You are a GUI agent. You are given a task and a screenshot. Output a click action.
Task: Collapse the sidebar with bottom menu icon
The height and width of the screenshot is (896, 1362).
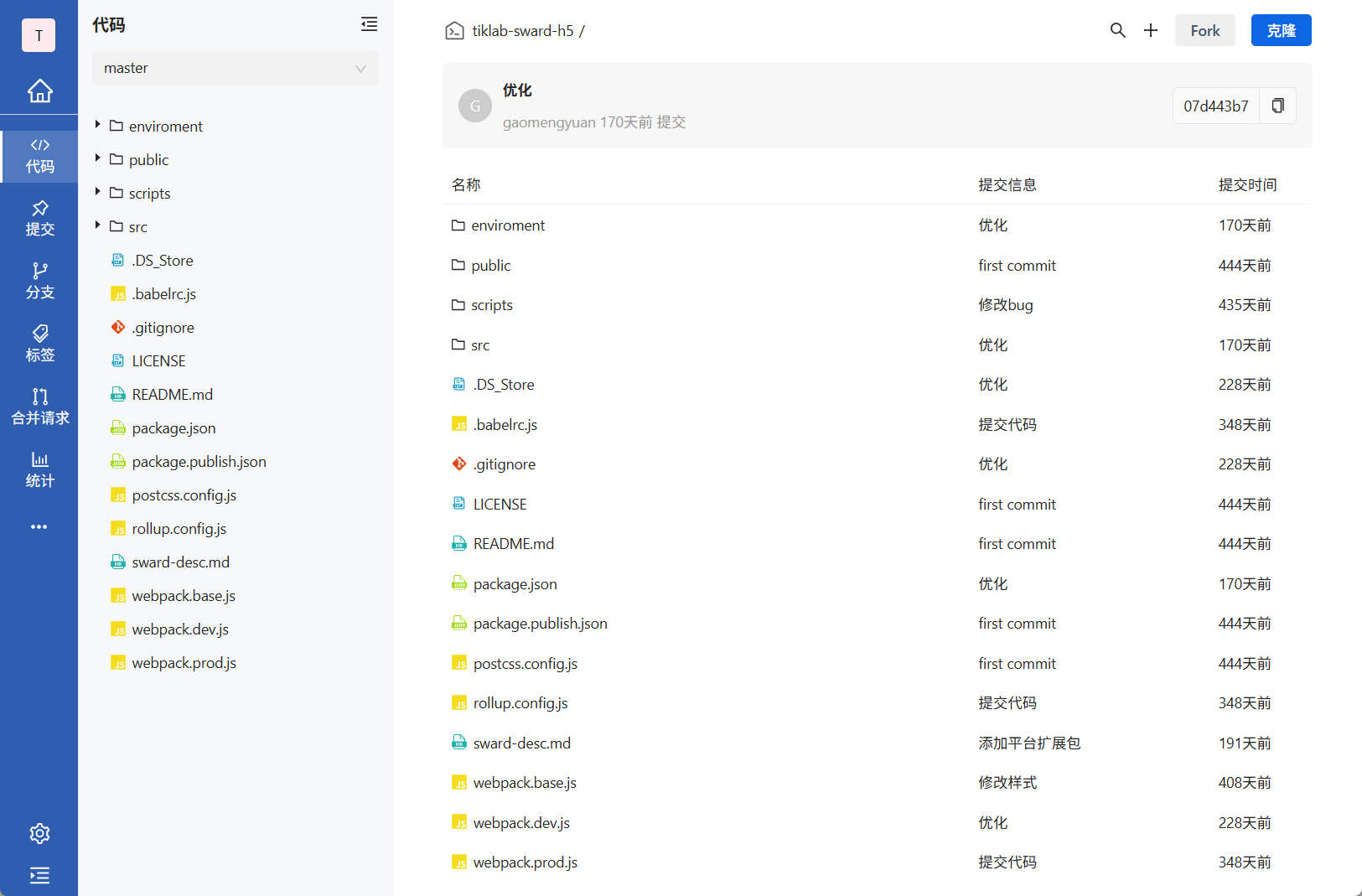(x=39, y=876)
